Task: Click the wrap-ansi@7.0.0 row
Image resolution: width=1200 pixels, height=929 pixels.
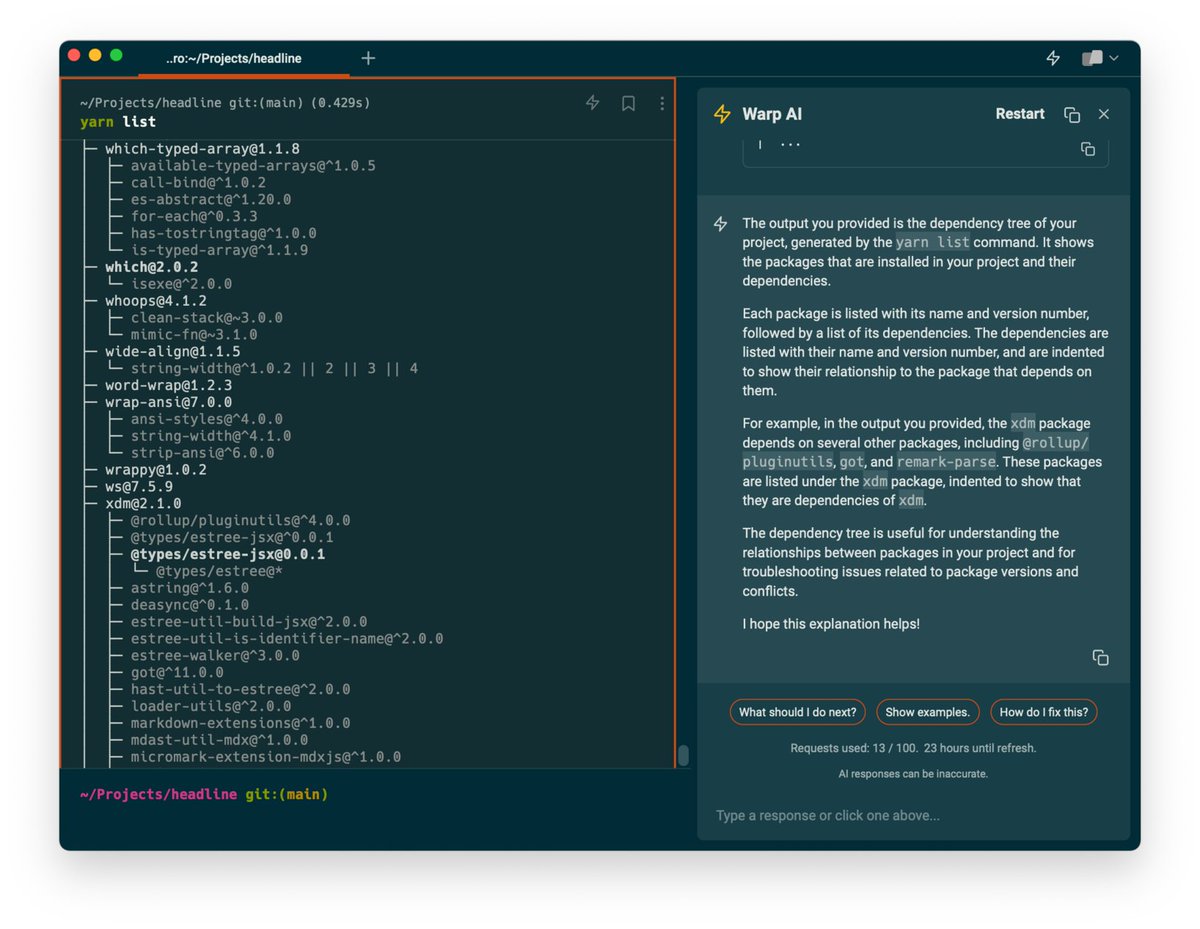Action: (x=168, y=402)
